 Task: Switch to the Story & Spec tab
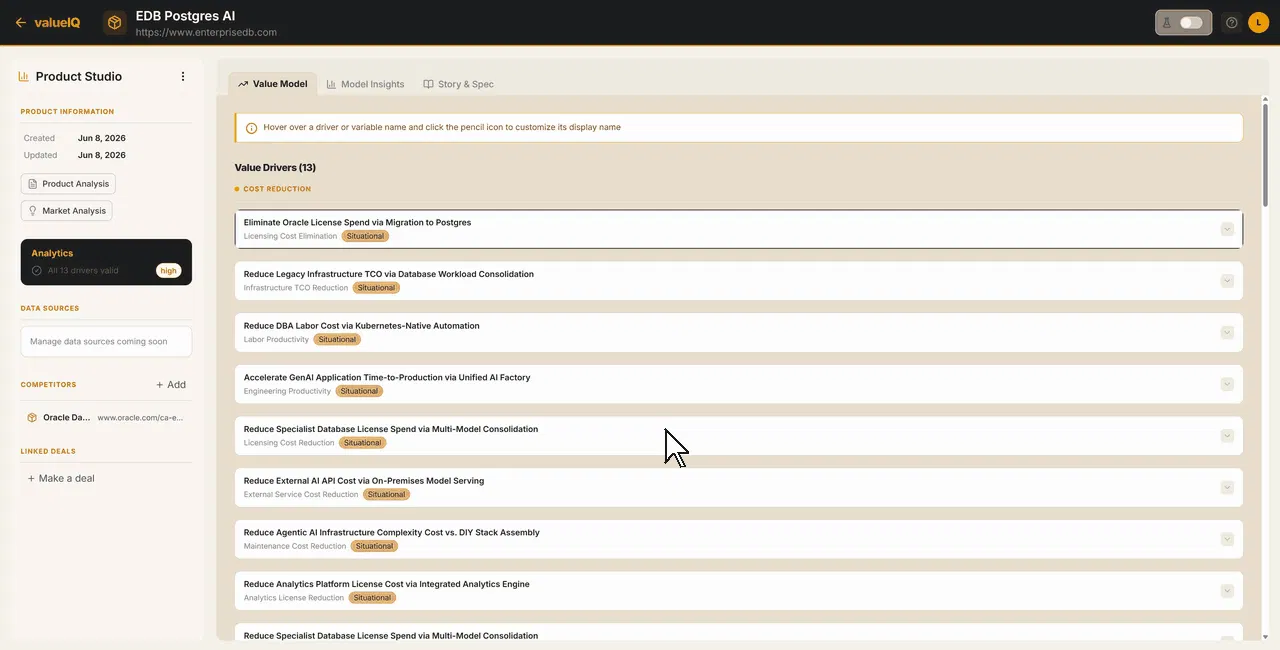(458, 84)
